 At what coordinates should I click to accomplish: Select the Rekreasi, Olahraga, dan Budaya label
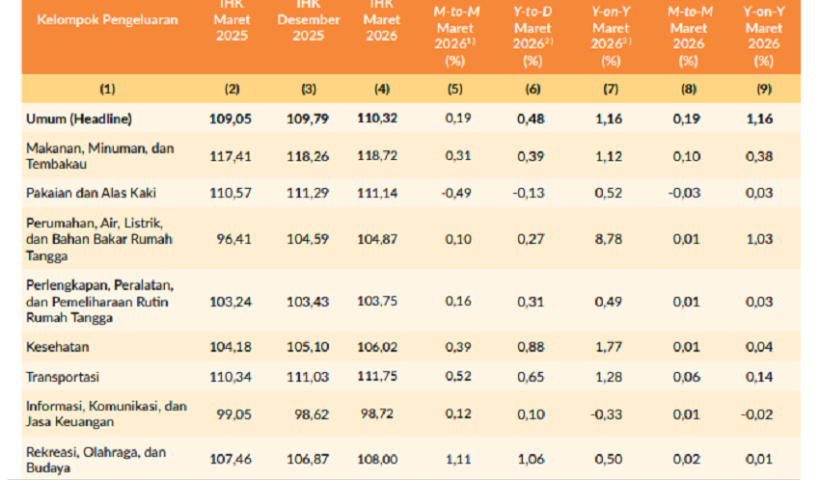[96, 457]
